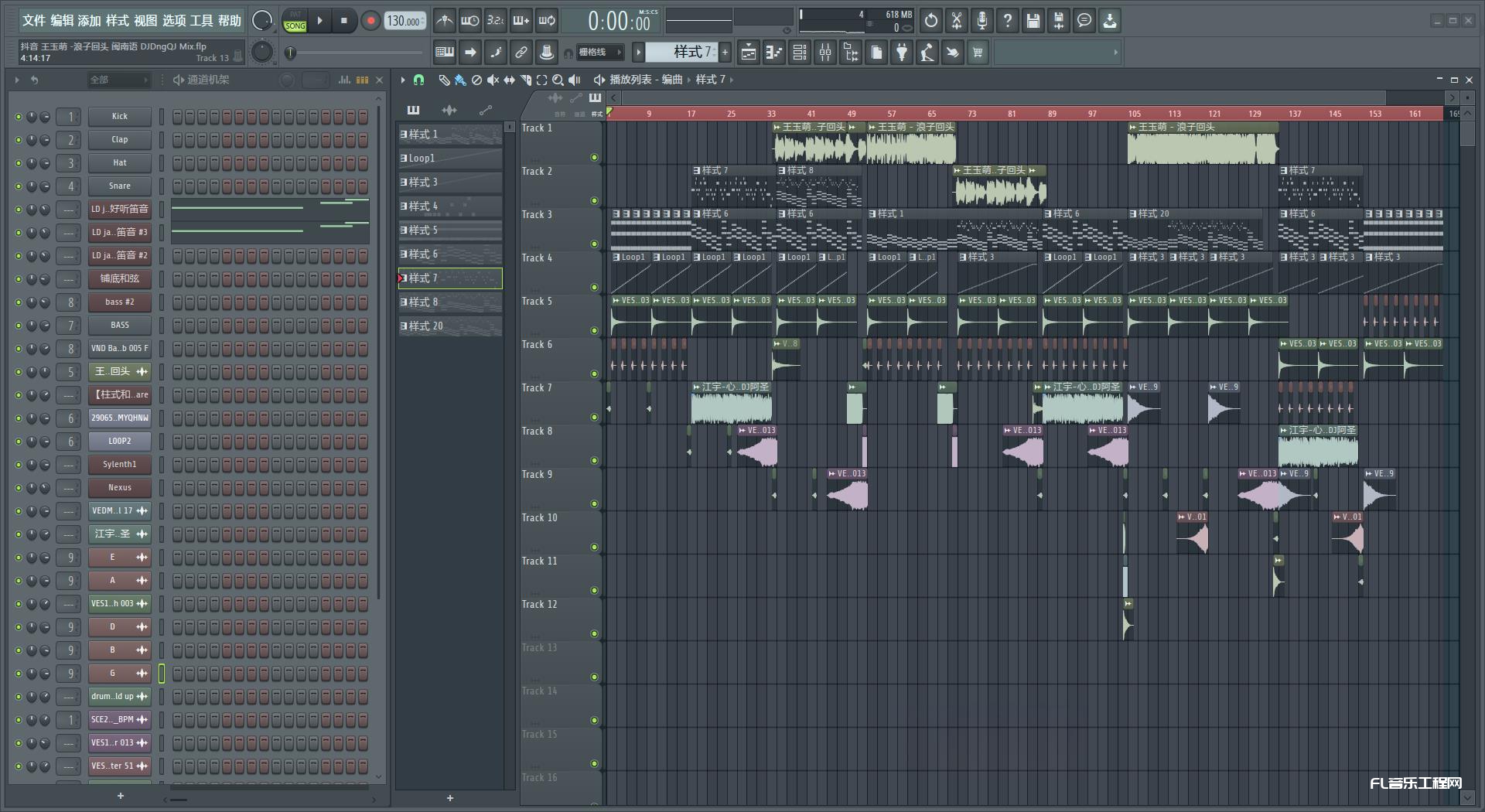Toggle first step button of Kick channel
Screen dimensions: 1485x812
(177, 117)
